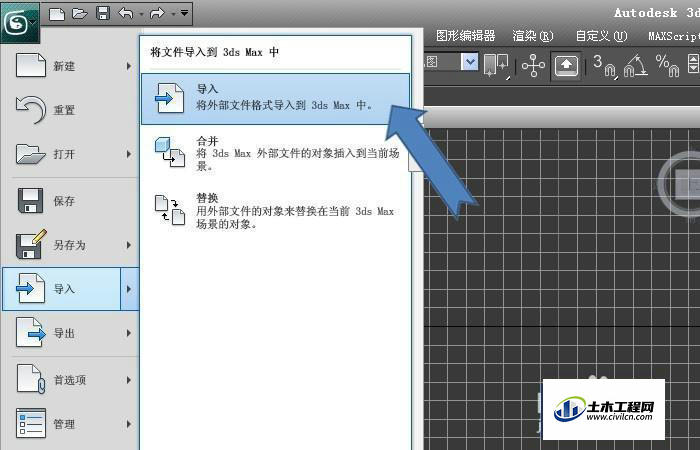Click the 首选项 page-with-clip icon
700x450 pixels.
pos(31,379)
